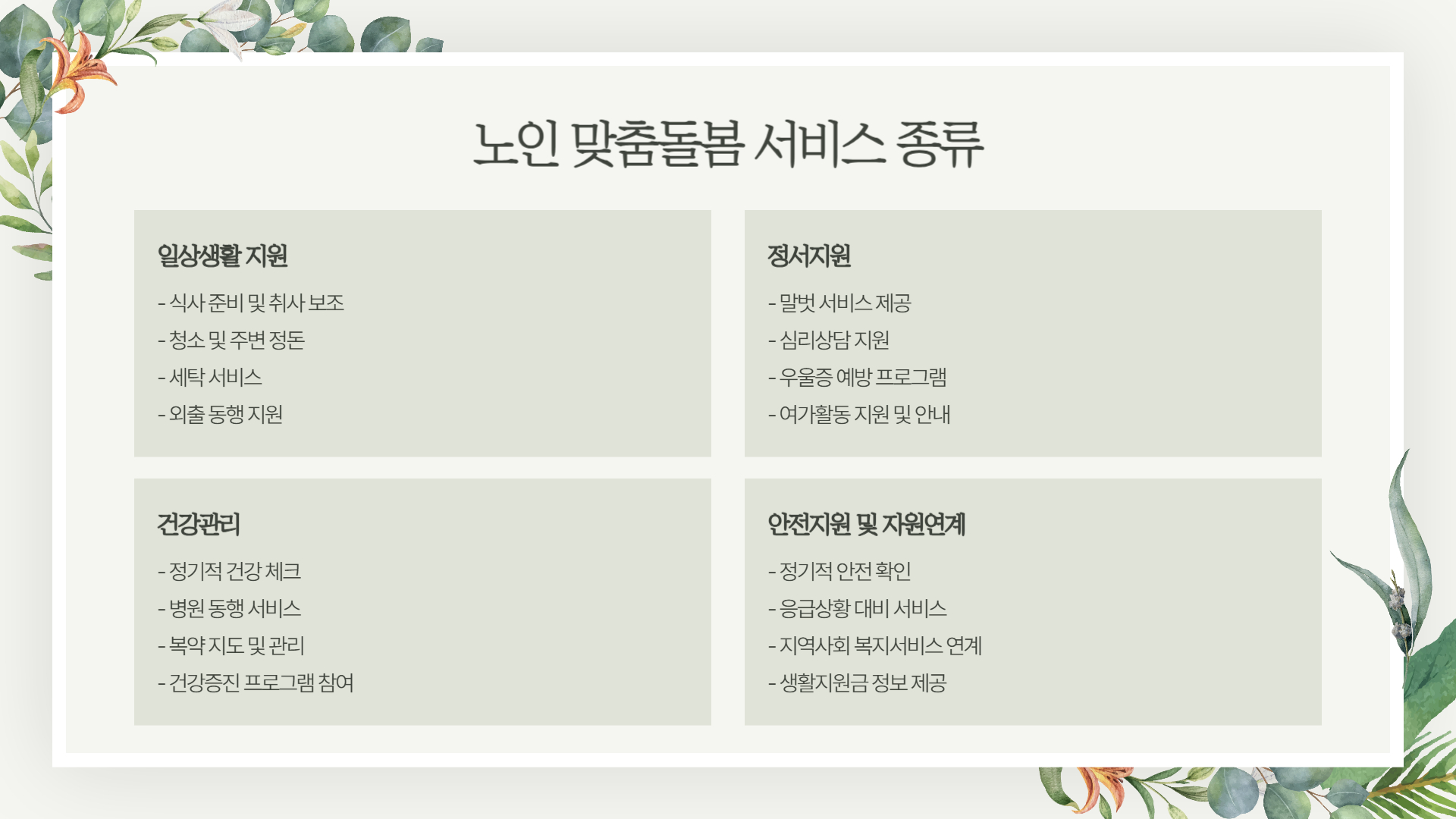The height and width of the screenshot is (819, 1456).
Task: Select the 건강관리 section heading
Action: tap(199, 524)
